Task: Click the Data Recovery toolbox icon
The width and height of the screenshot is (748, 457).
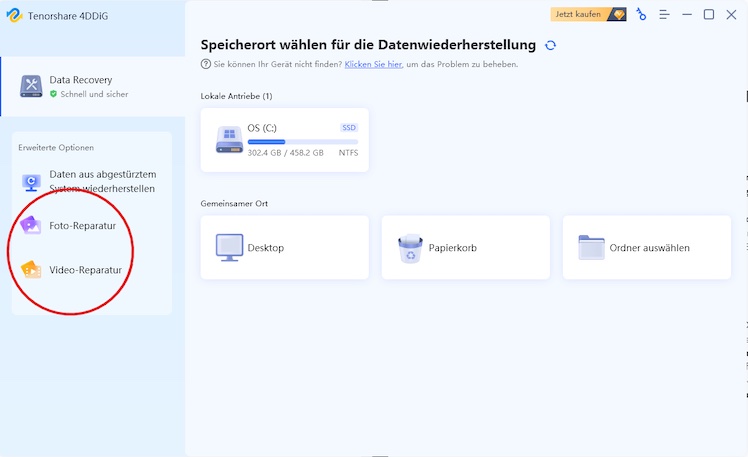Action: pyautogui.click(x=31, y=86)
